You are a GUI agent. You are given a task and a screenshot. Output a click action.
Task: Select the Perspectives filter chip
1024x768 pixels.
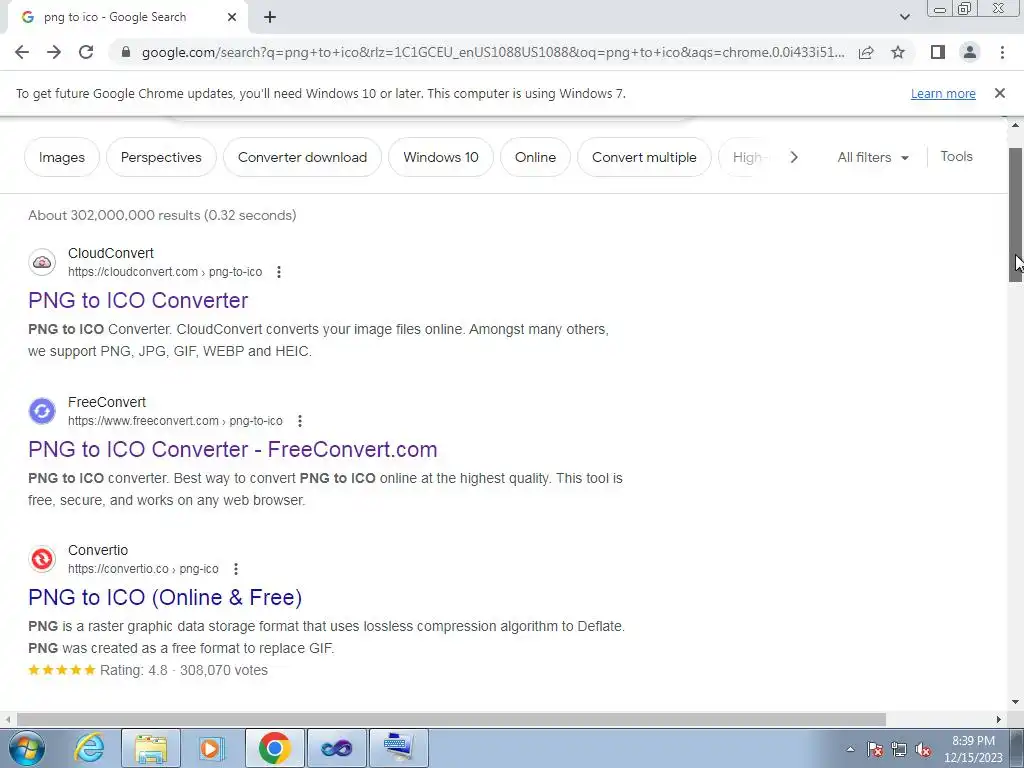pyautogui.click(x=161, y=157)
